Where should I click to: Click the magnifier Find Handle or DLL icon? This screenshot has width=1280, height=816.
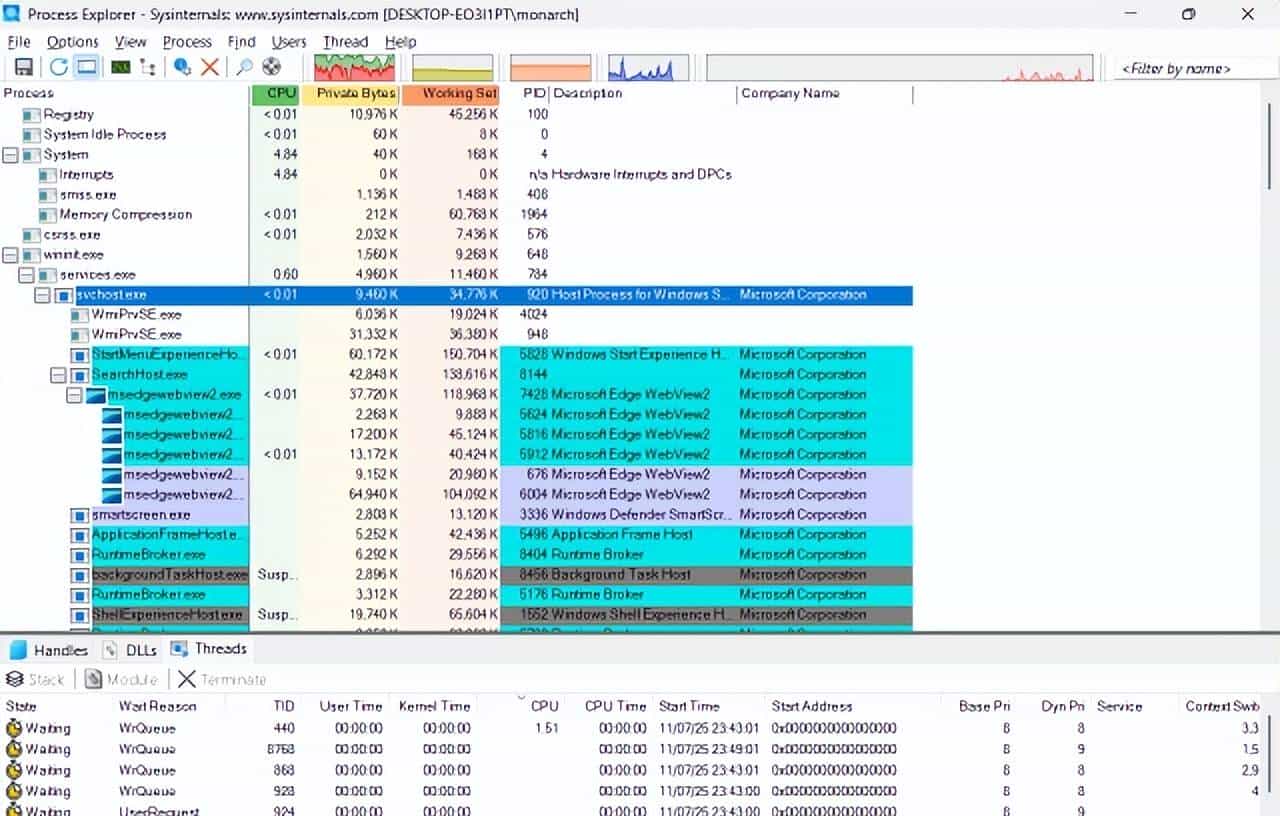[243, 67]
